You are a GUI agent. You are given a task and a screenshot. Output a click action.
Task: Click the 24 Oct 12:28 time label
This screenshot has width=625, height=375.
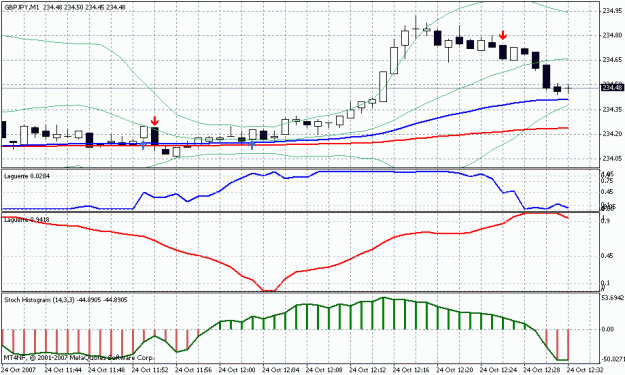pos(541,370)
